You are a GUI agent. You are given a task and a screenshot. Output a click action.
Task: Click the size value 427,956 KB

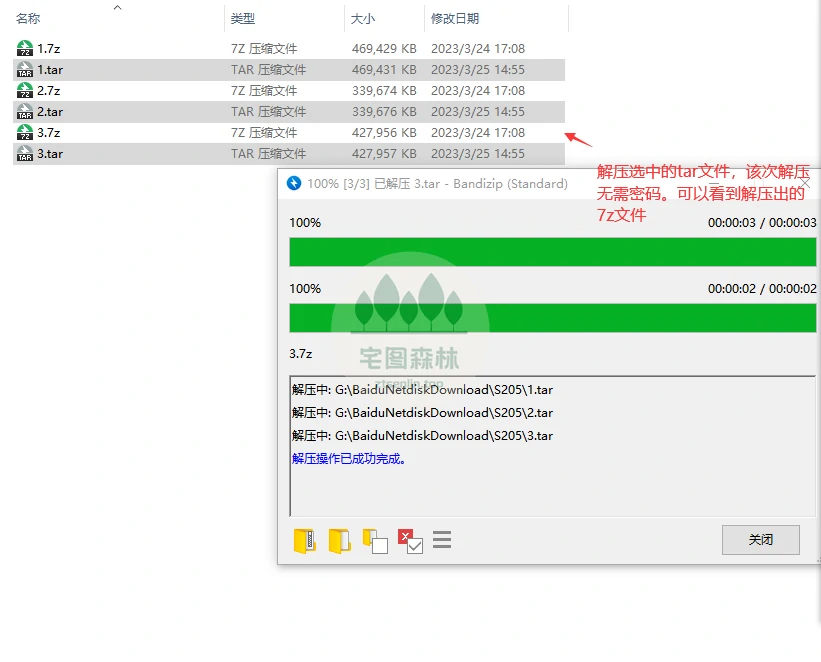[x=384, y=133]
